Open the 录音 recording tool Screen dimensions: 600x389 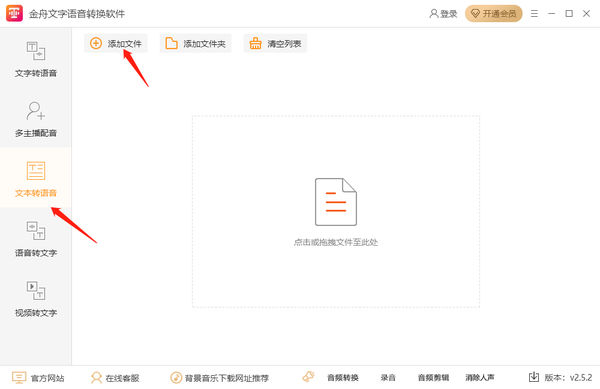click(x=388, y=378)
